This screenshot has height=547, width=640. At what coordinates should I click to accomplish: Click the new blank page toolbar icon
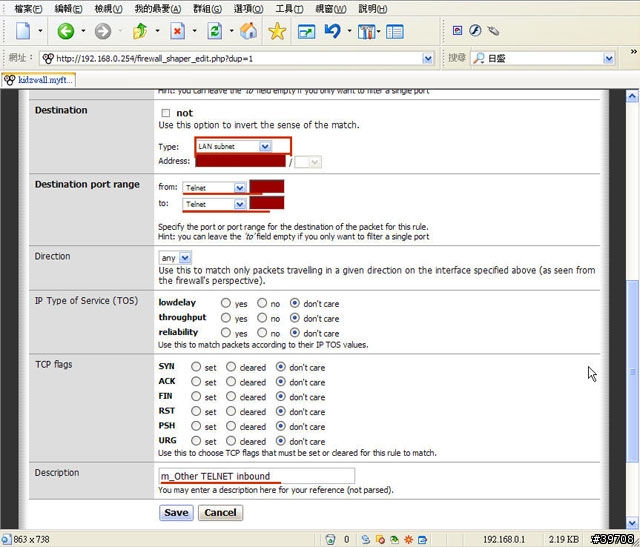click(23, 31)
